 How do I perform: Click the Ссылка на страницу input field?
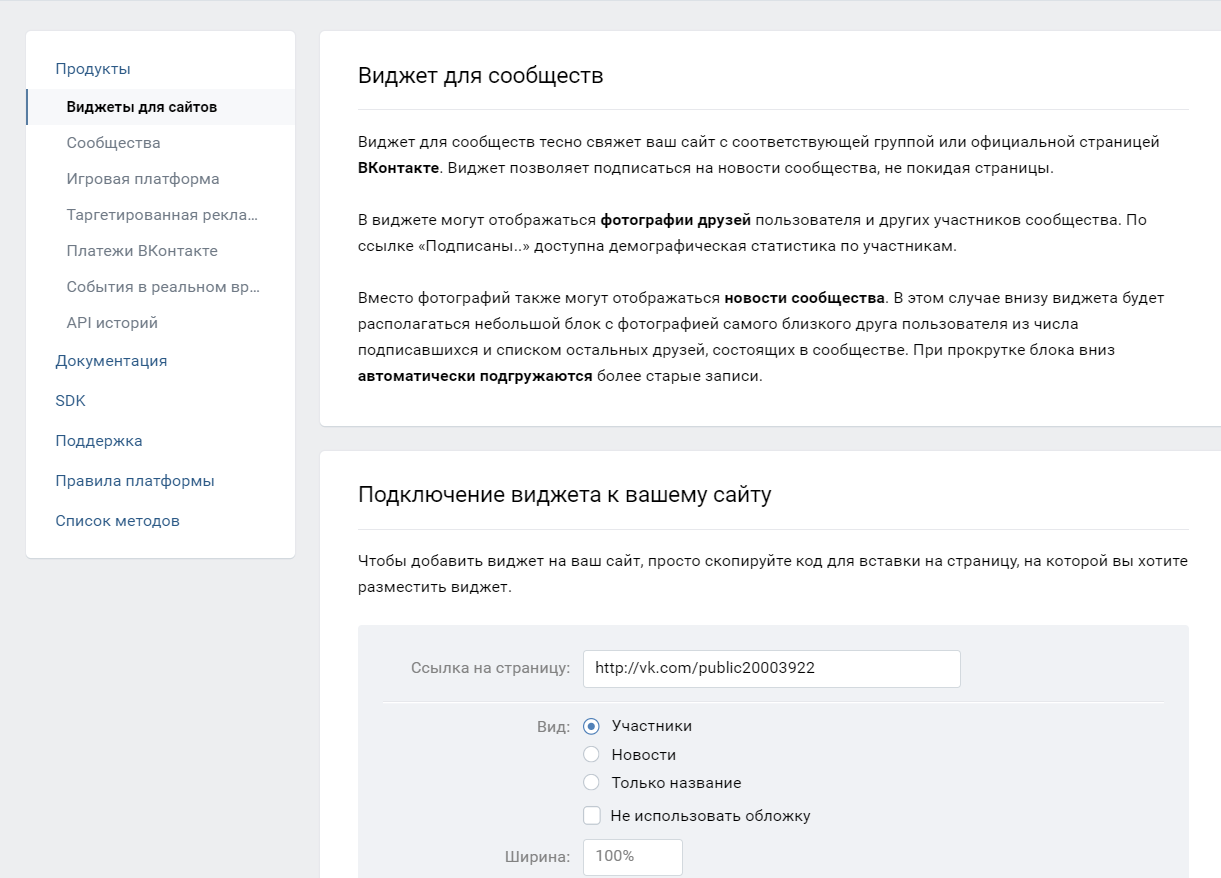tap(771, 669)
